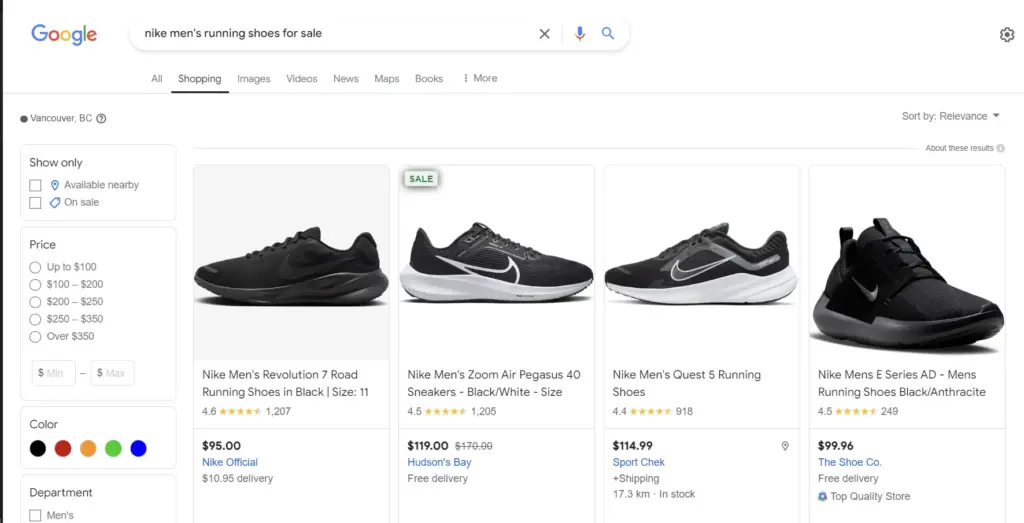Image resolution: width=1024 pixels, height=523 pixels.
Task: Click About these results link
Action: 959,148
